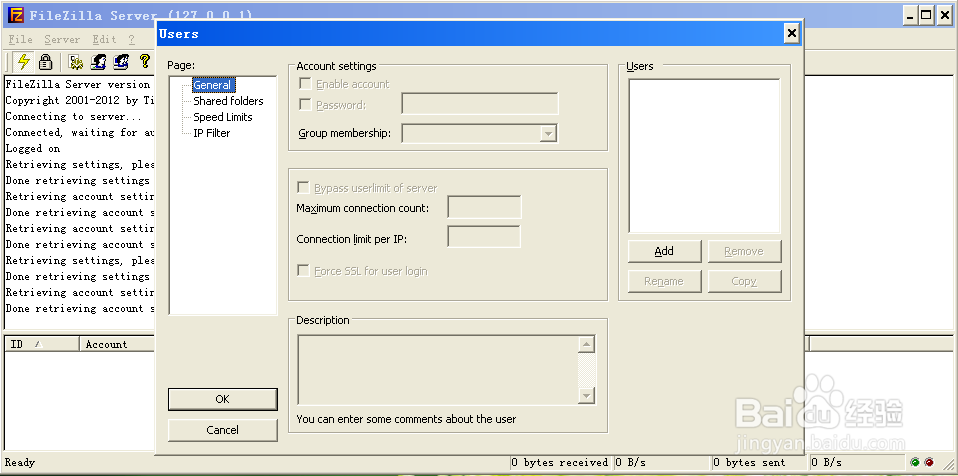Open the Group membership dropdown
Viewport: 958px width, 476px height.
pyautogui.click(x=549, y=133)
